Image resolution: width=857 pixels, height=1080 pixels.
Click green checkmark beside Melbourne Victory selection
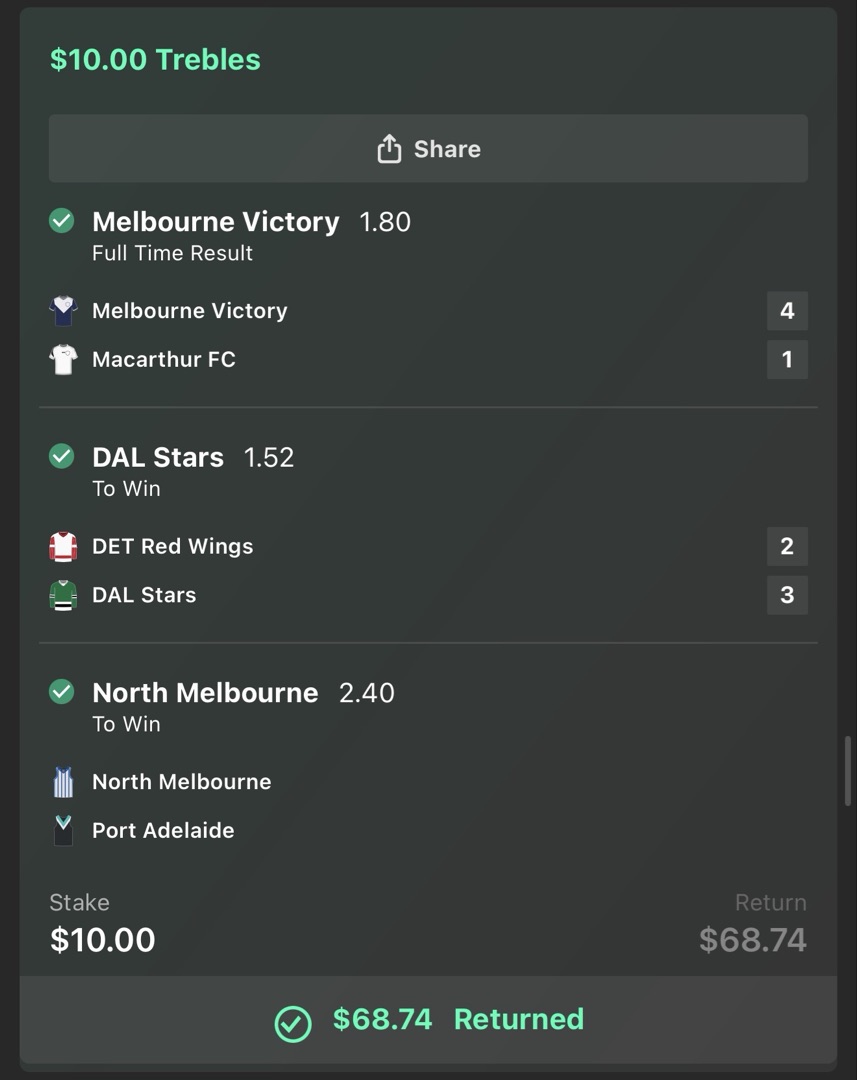pos(62,221)
